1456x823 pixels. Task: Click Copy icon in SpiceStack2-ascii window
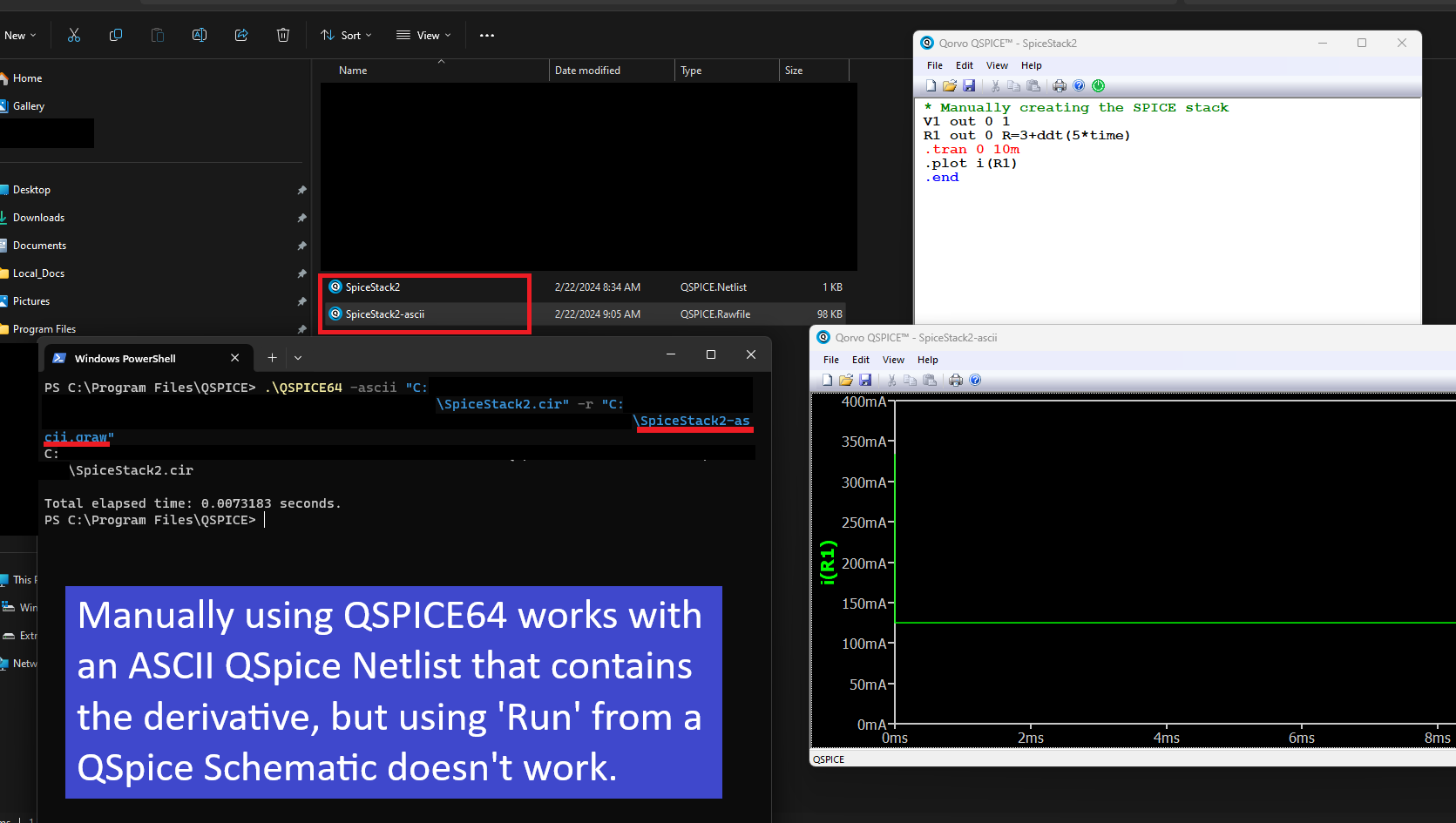(x=910, y=380)
